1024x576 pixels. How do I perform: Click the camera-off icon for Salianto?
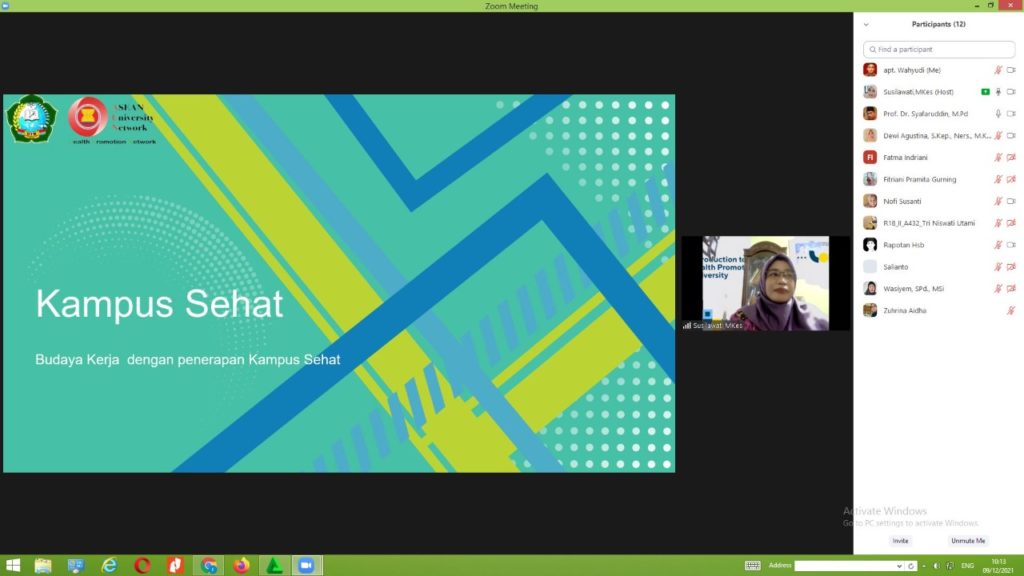click(1011, 267)
